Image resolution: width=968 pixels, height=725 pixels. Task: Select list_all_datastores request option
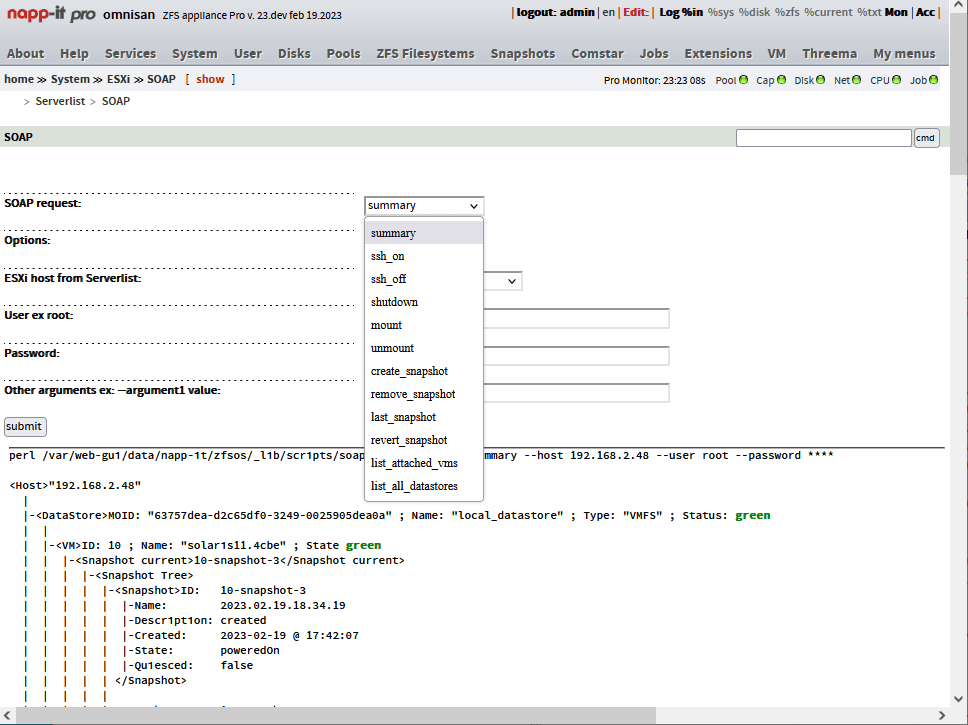424,486
